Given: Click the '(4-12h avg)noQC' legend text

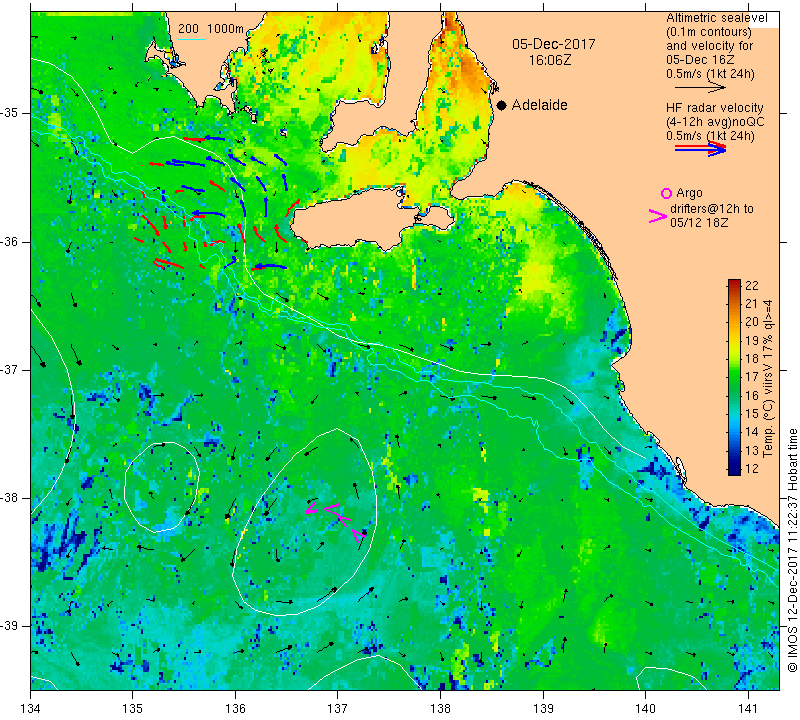Looking at the screenshot, I should [715, 122].
